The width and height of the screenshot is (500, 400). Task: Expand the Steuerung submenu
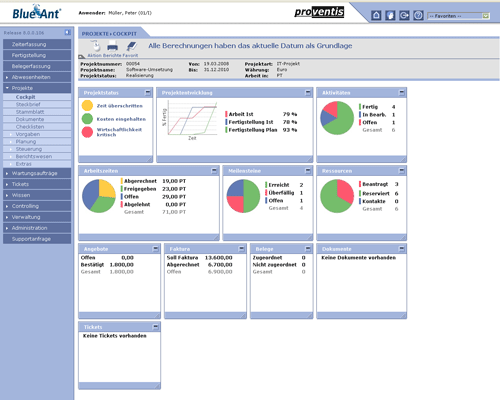point(37,149)
